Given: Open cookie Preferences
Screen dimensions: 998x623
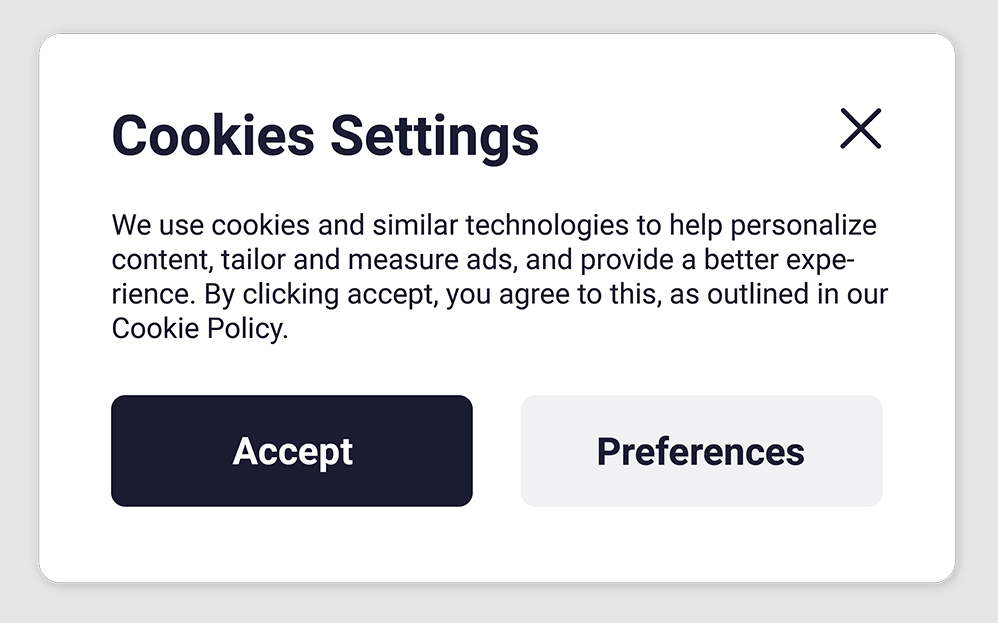Looking at the screenshot, I should tap(701, 451).
